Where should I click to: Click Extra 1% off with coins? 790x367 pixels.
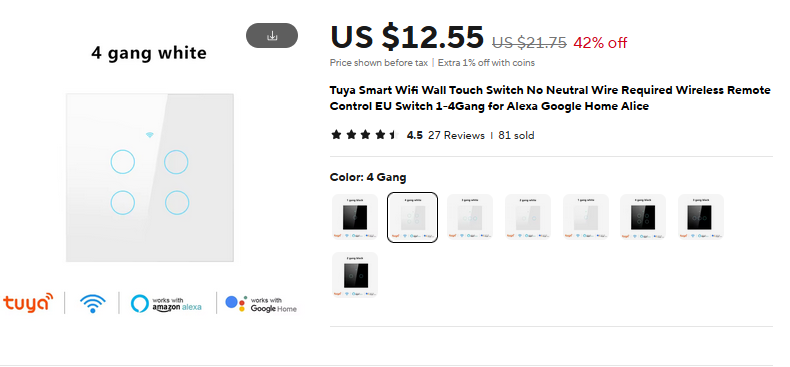point(486,63)
